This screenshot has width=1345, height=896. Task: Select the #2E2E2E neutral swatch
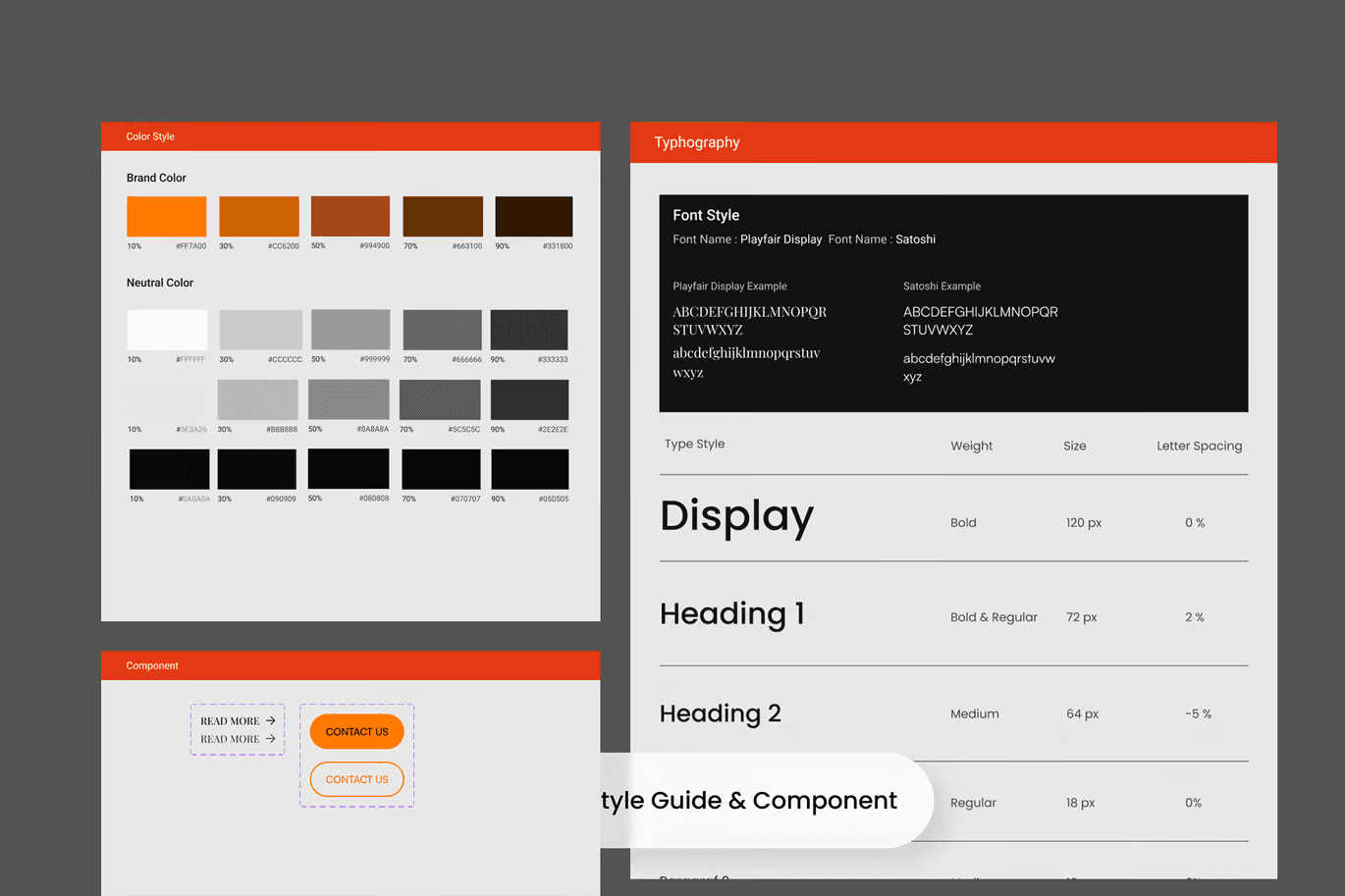point(529,399)
